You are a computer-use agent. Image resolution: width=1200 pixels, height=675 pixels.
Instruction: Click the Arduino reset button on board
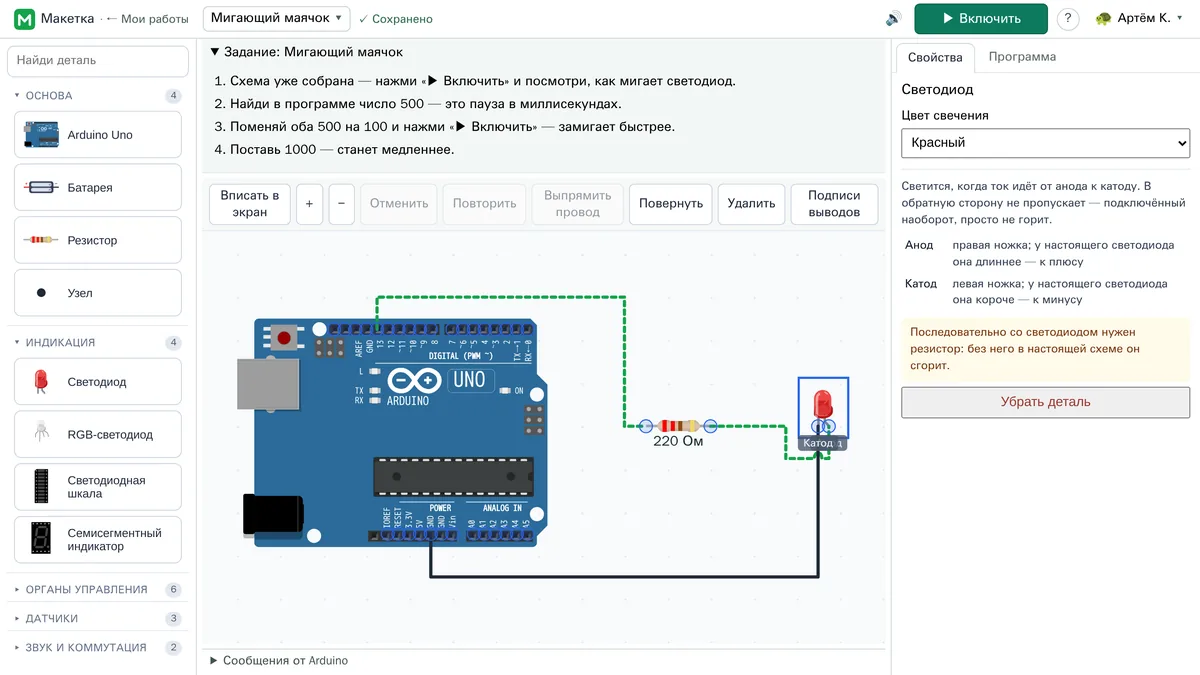click(284, 338)
